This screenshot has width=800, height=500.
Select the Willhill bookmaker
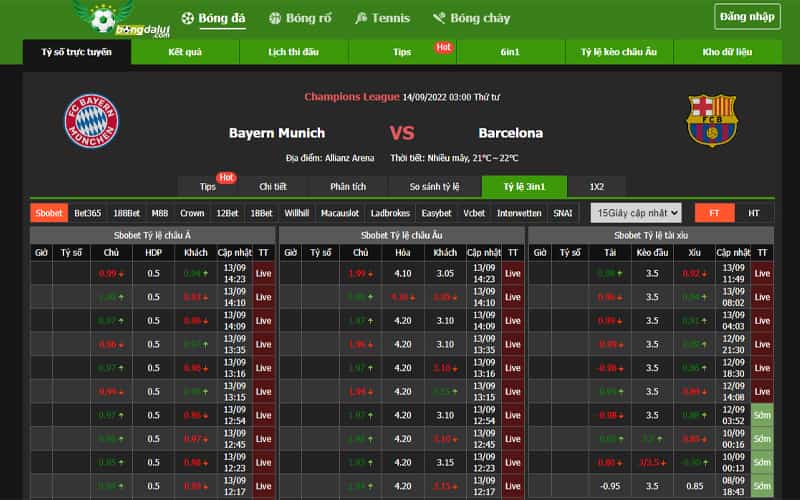pos(297,213)
